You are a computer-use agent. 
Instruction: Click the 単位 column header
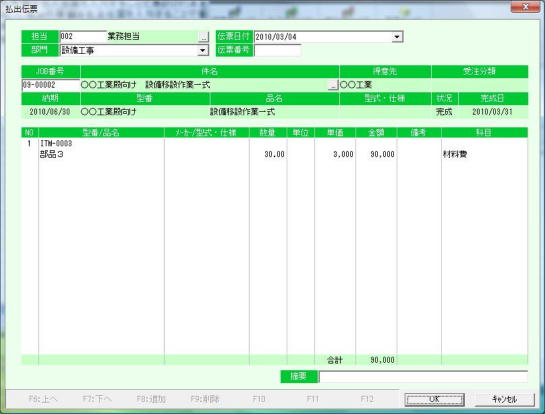coord(301,132)
